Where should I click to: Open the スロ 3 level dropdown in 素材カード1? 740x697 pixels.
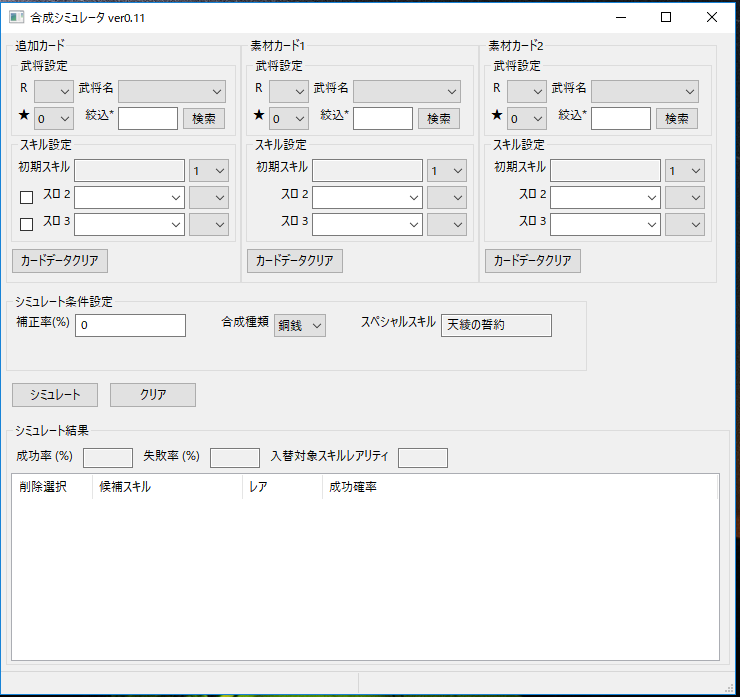447,224
